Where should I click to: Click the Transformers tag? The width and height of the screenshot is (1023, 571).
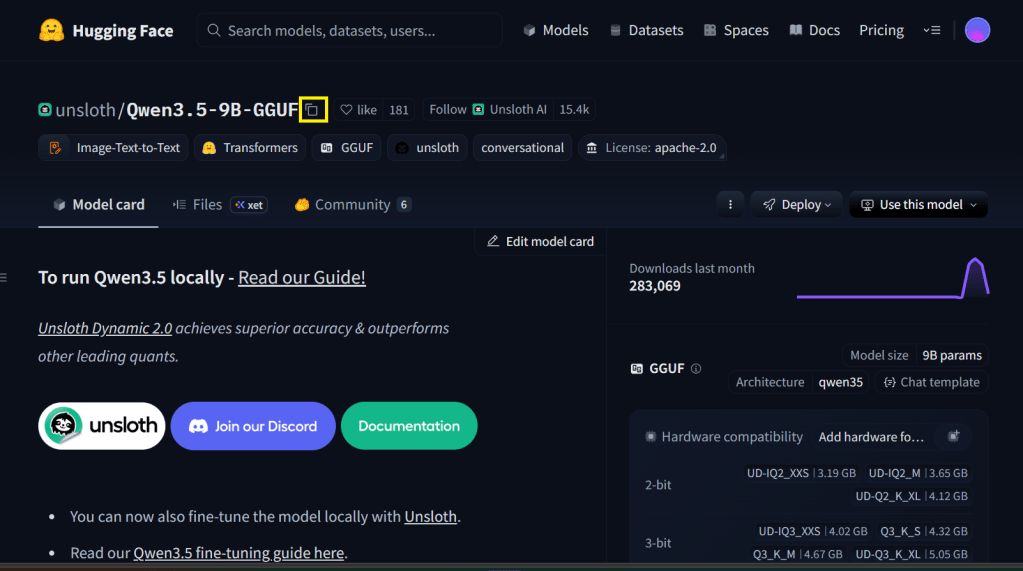pos(250,148)
